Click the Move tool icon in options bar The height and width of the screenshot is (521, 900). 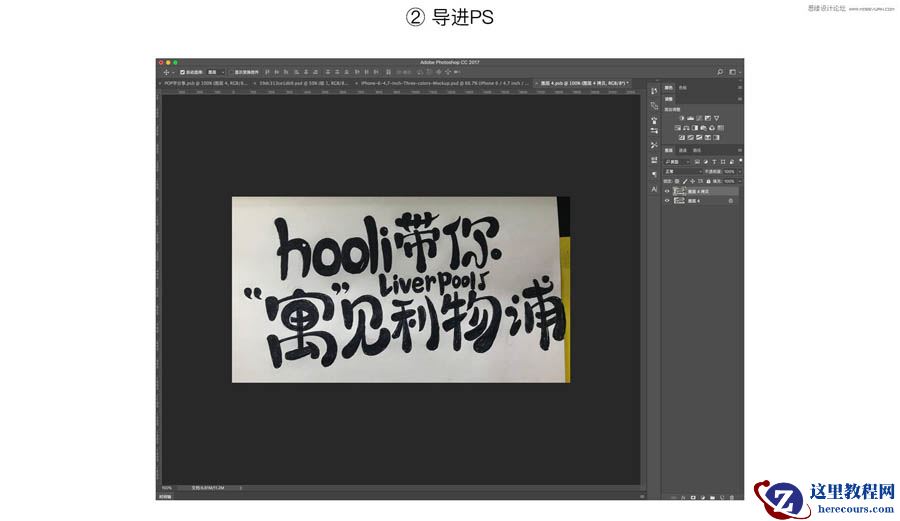[166, 72]
